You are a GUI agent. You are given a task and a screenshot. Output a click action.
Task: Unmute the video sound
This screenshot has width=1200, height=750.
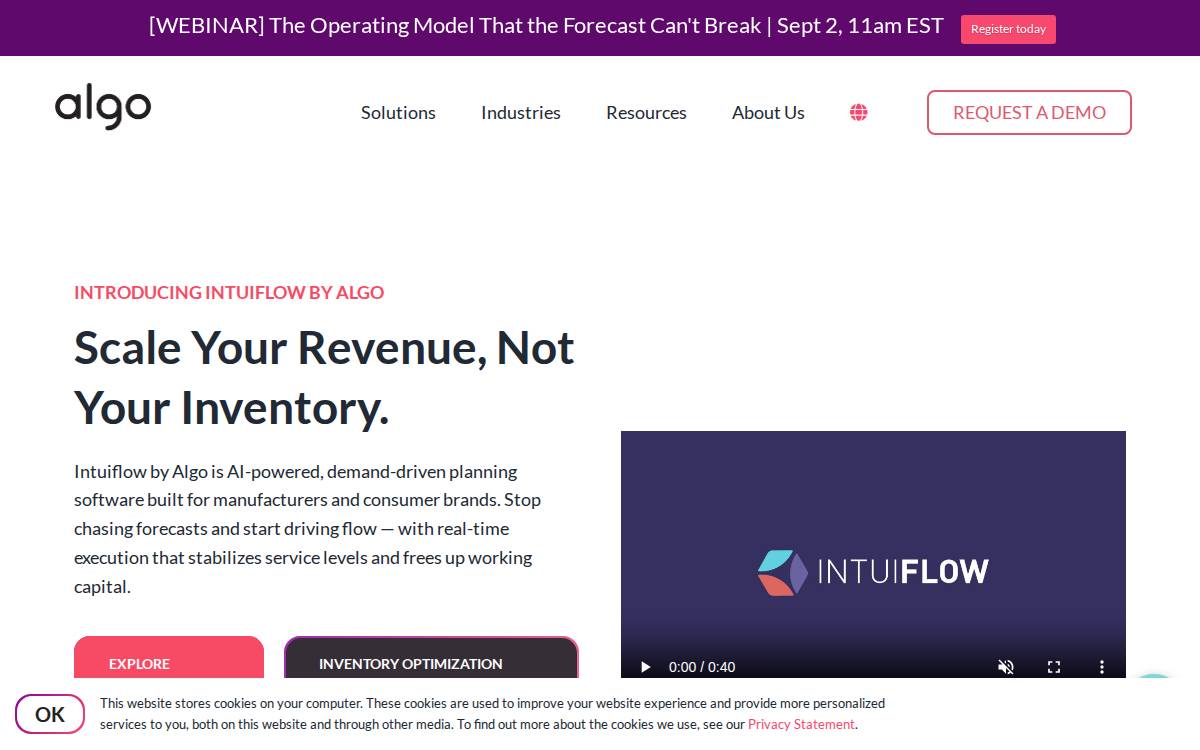coord(1006,667)
